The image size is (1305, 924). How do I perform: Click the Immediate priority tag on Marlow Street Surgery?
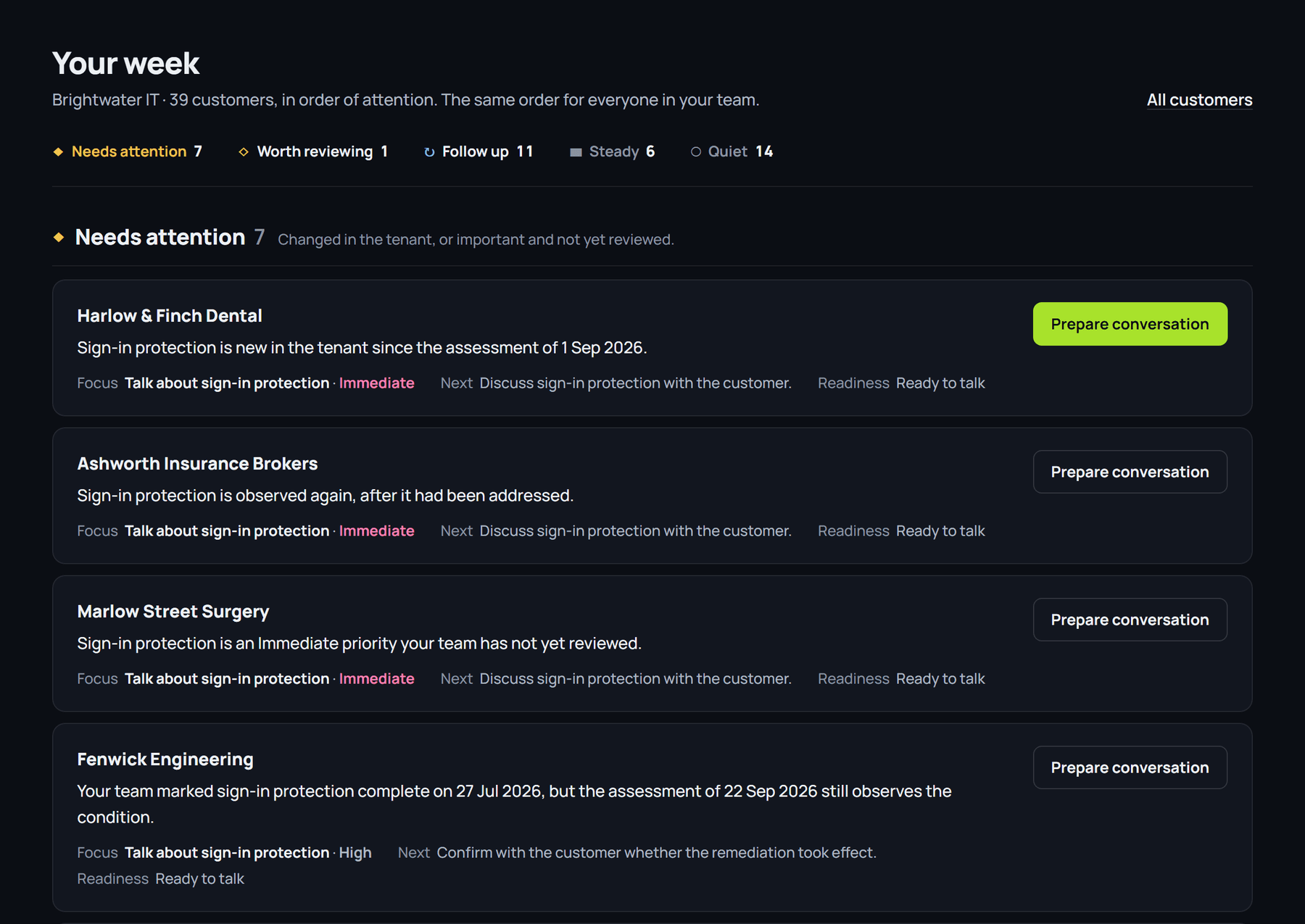tap(377, 679)
